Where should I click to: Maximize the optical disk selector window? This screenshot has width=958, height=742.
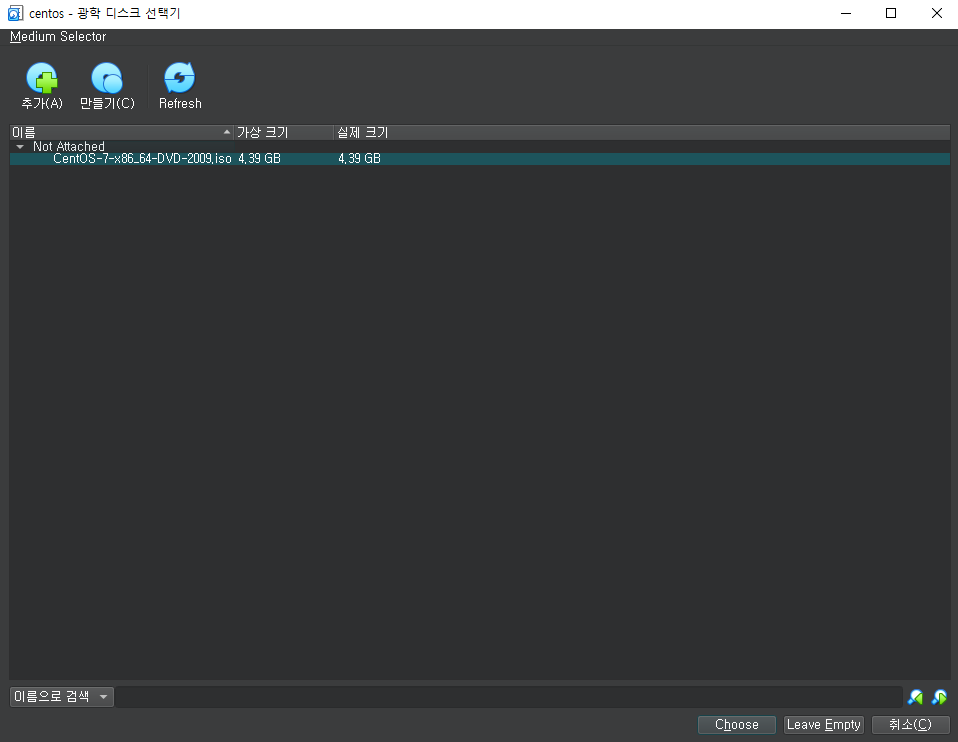(x=891, y=13)
